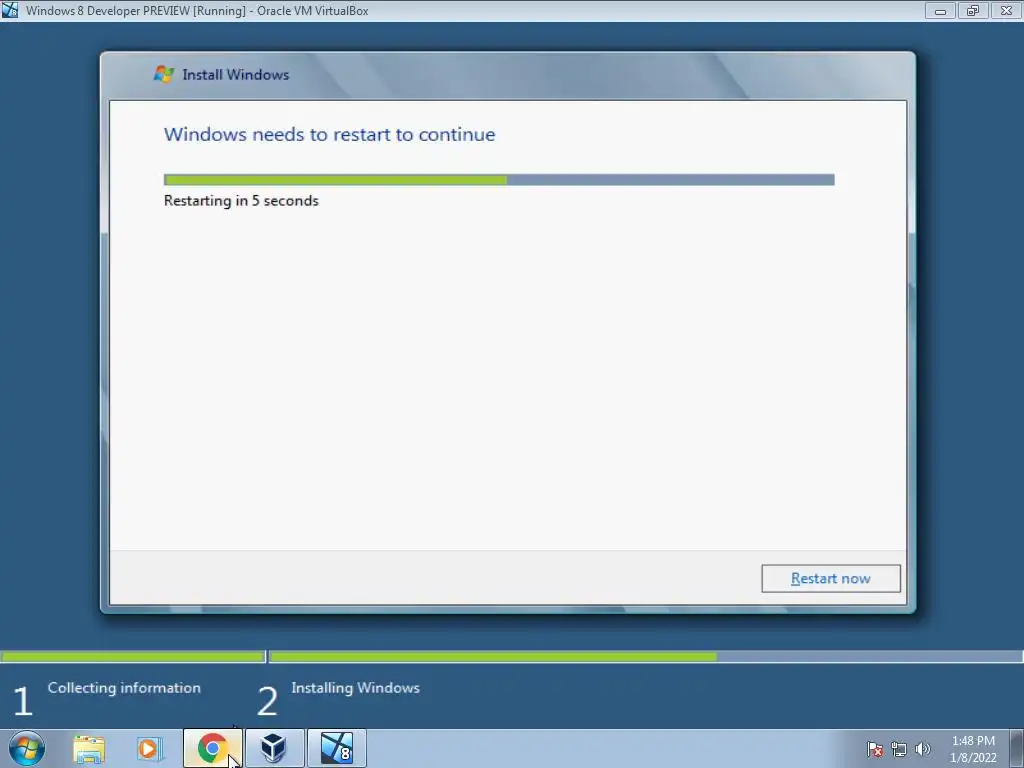Screen dimensions: 1024x768
Task: Open VirtualBox Manager taskbar icon
Action: click(x=274, y=748)
